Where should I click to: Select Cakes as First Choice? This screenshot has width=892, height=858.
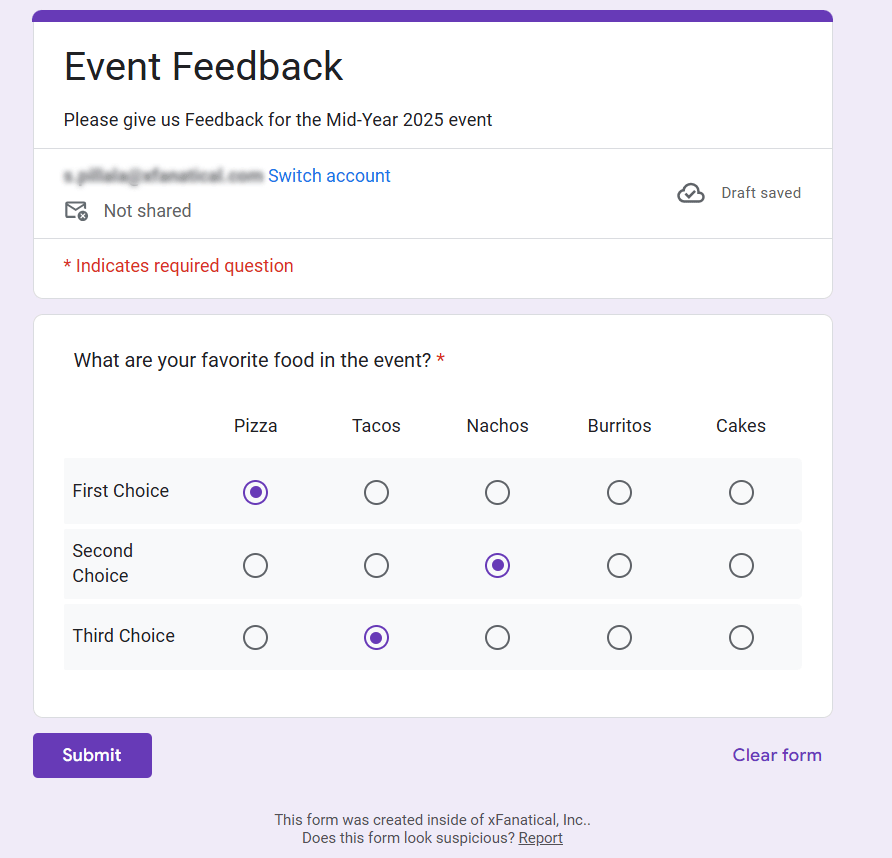coord(741,492)
